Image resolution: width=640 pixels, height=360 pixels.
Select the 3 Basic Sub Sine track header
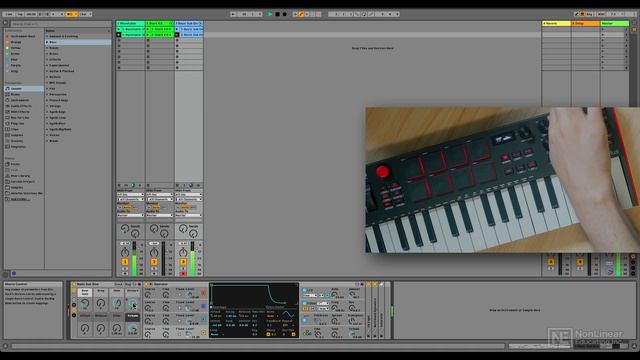point(189,24)
